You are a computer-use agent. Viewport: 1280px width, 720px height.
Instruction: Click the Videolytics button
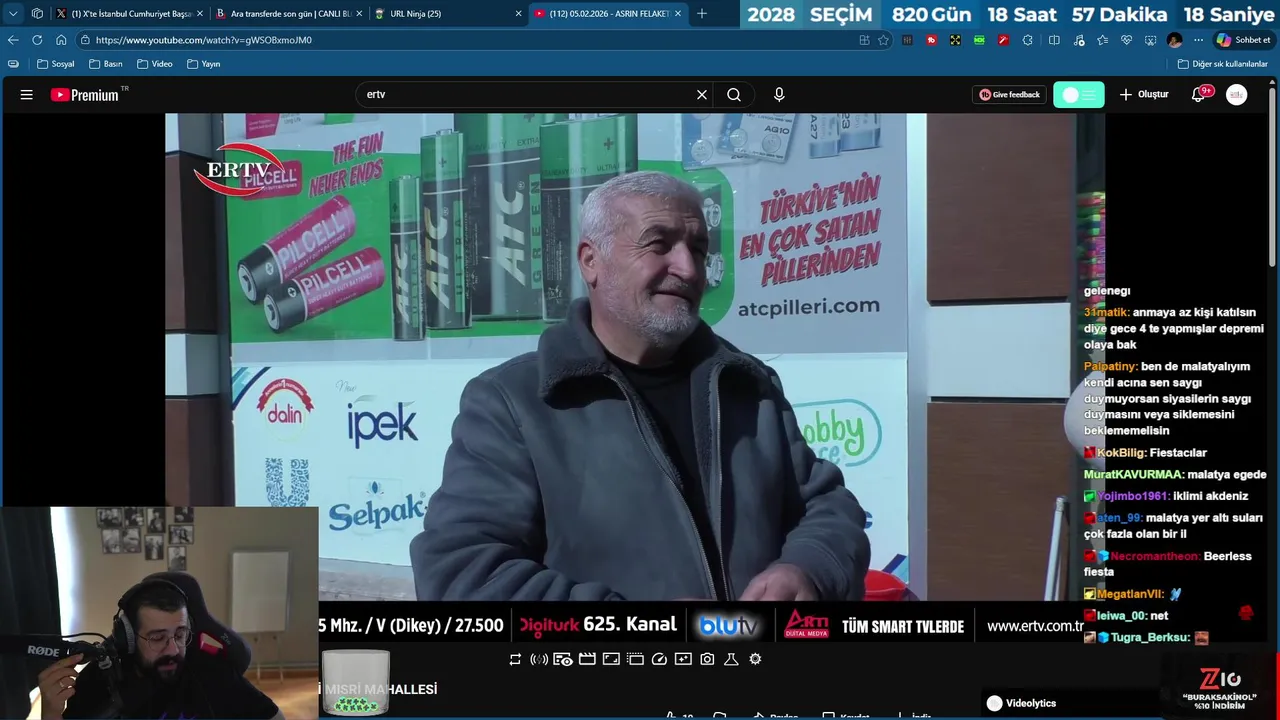(x=1021, y=703)
